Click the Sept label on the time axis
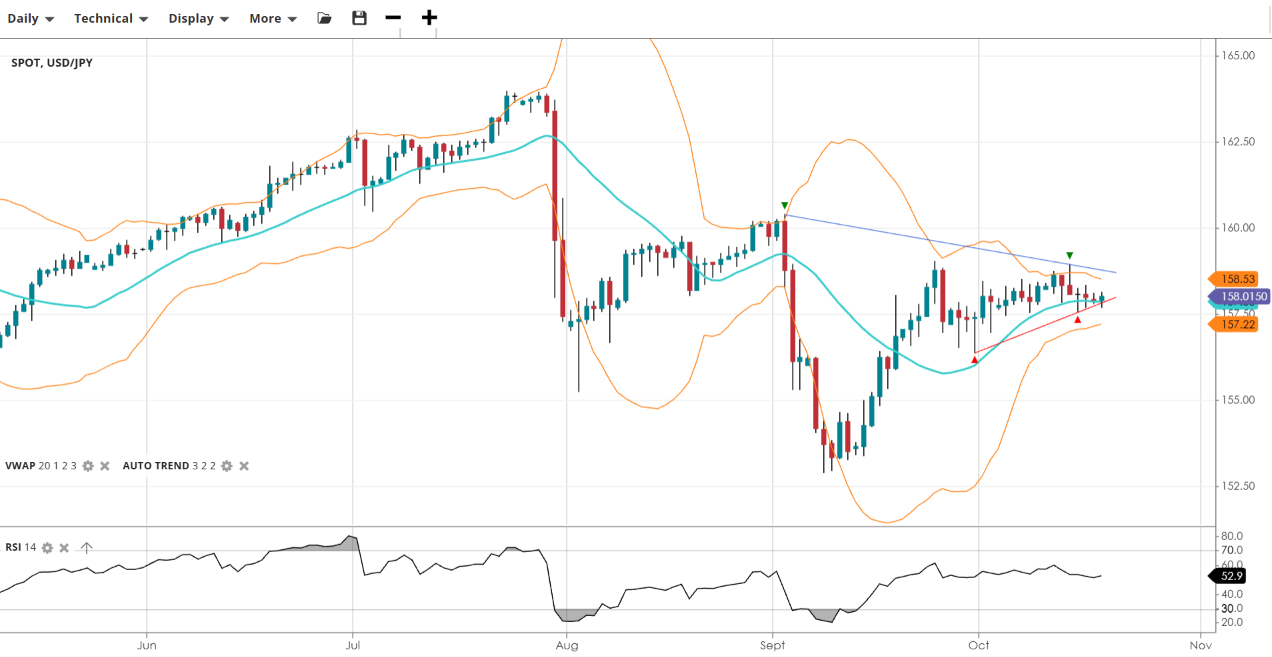Image resolution: width=1272 pixels, height=657 pixels. pyautogui.click(x=772, y=645)
